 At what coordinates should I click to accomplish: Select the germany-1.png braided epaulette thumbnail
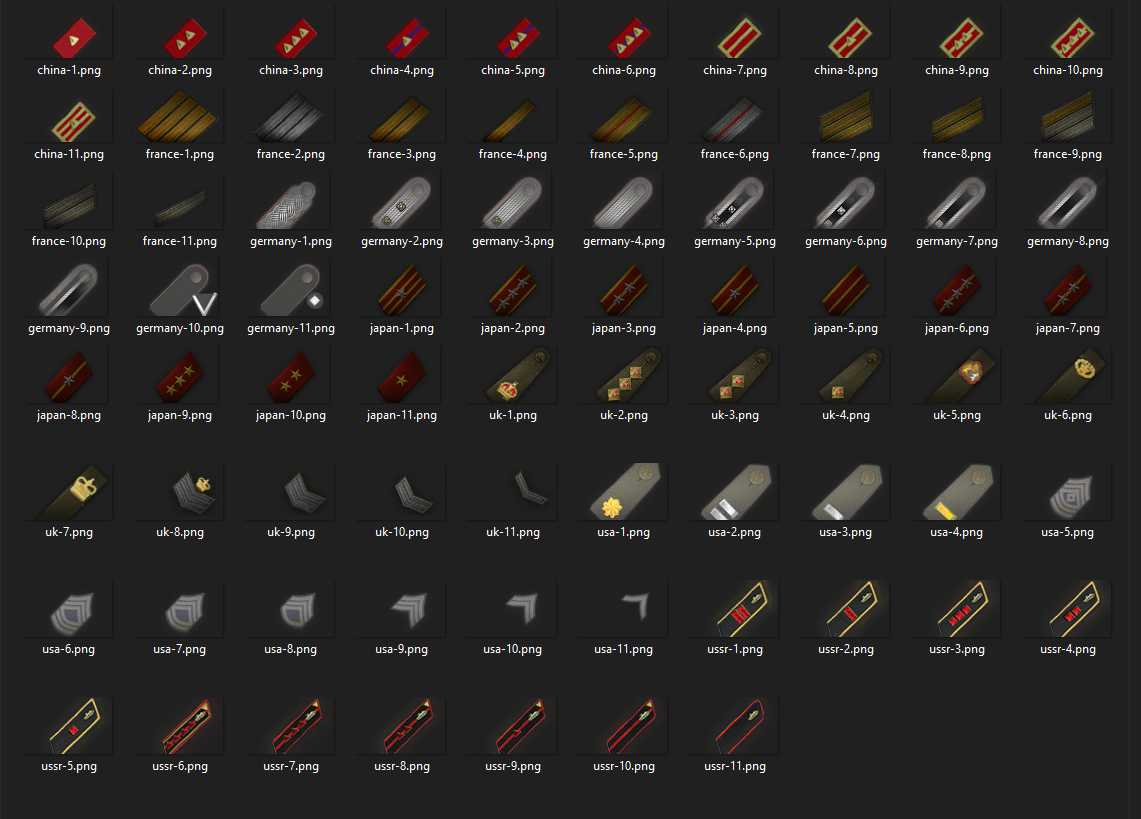pos(287,205)
